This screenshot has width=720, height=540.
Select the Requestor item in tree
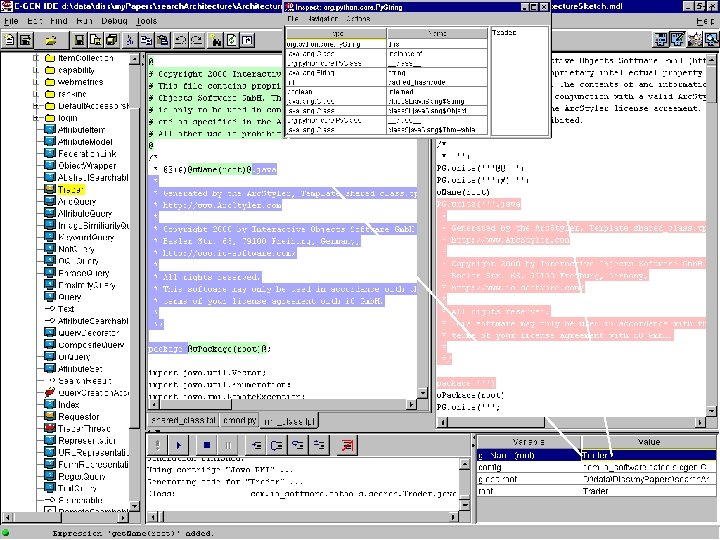click(78, 416)
